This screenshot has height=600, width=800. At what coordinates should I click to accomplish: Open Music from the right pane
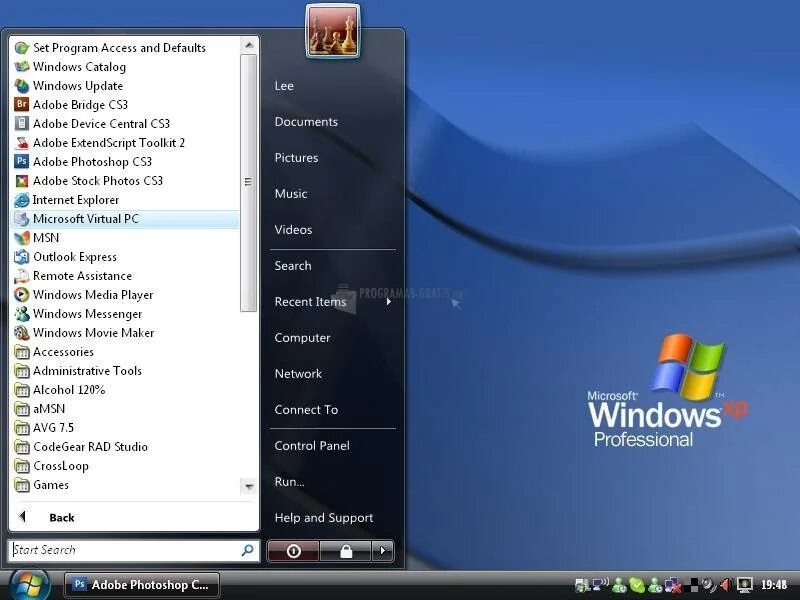tap(291, 193)
